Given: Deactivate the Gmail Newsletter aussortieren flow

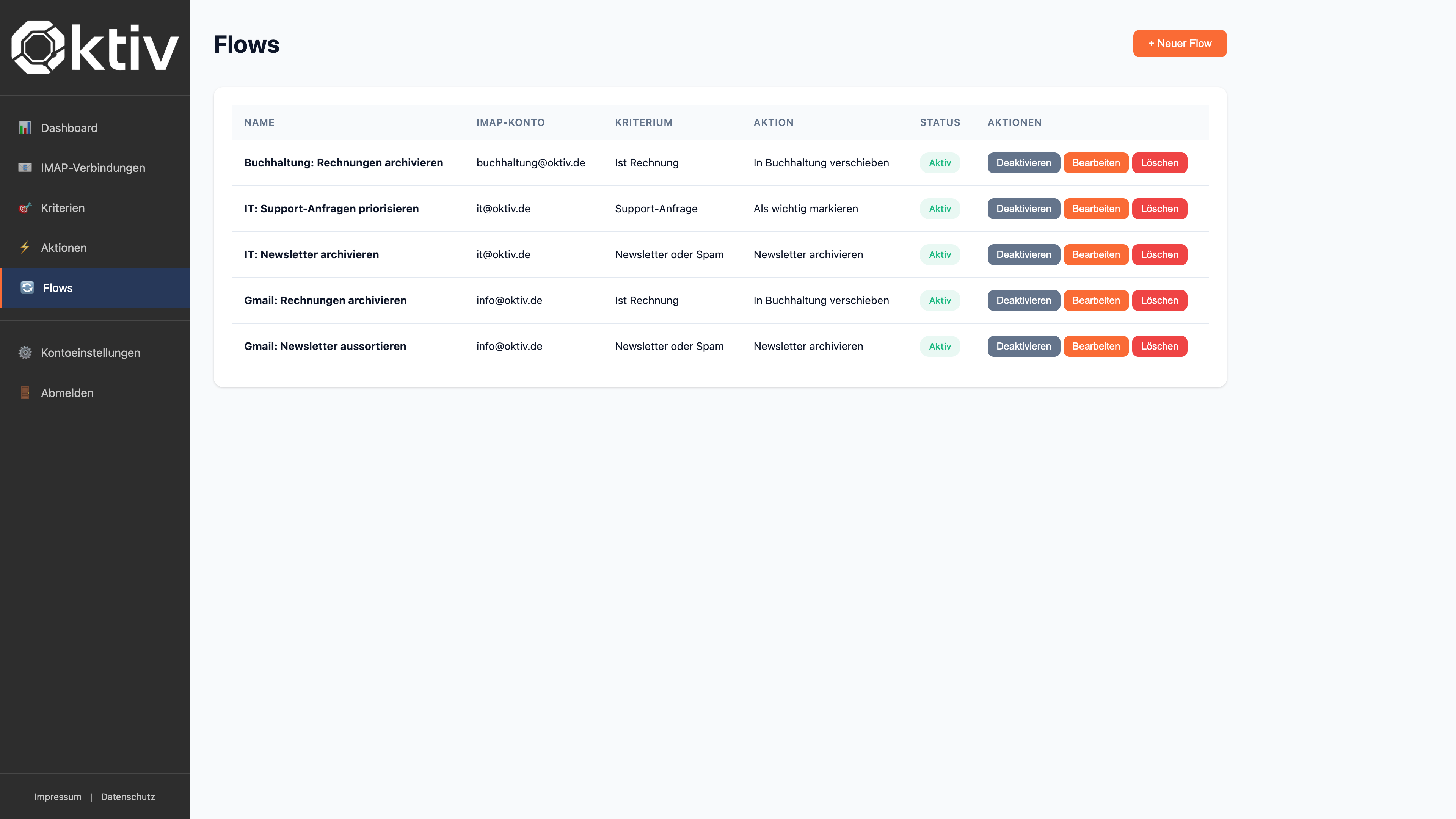Looking at the screenshot, I should click(x=1023, y=347).
